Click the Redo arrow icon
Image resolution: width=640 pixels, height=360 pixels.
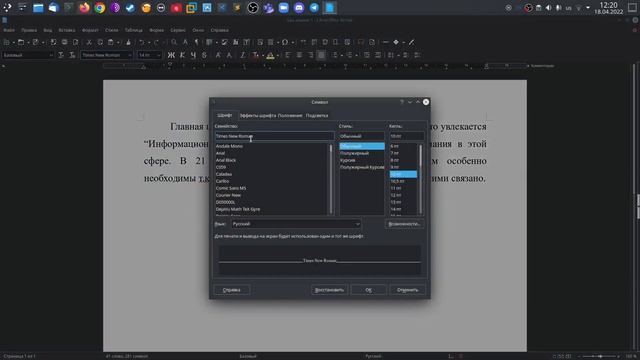click(156, 42)
